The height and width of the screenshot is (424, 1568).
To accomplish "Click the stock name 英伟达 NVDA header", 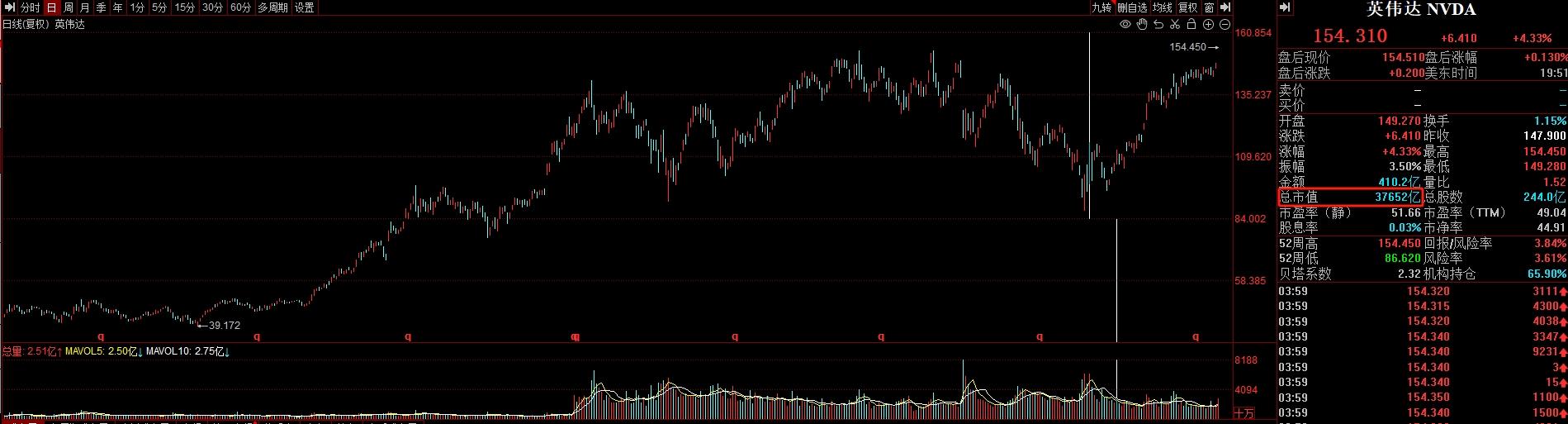I will tap(1420, 9).
